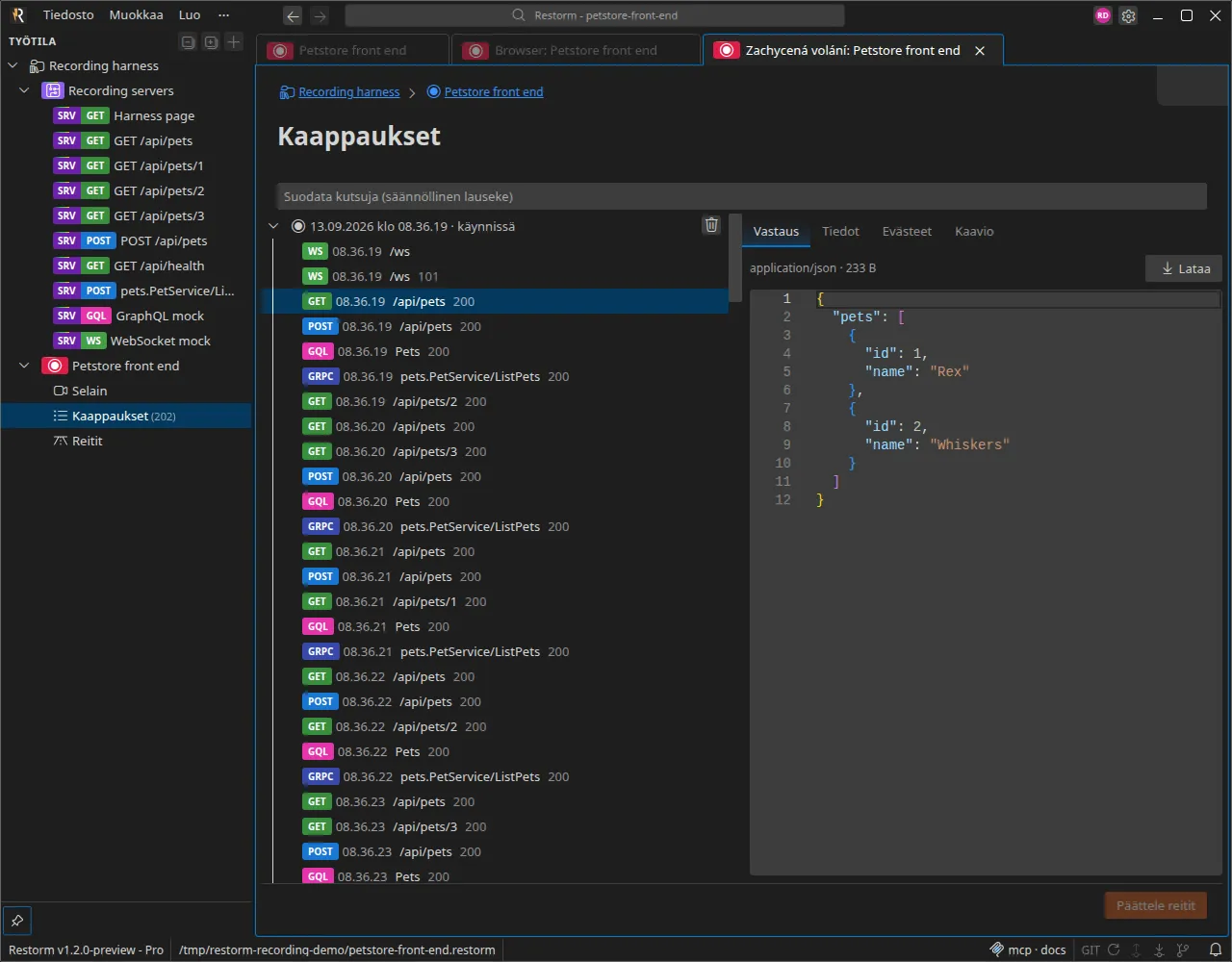This screenshot has height=962, width=1232.
Task: Click the git branch icon
Action: tap(1183, 949)
